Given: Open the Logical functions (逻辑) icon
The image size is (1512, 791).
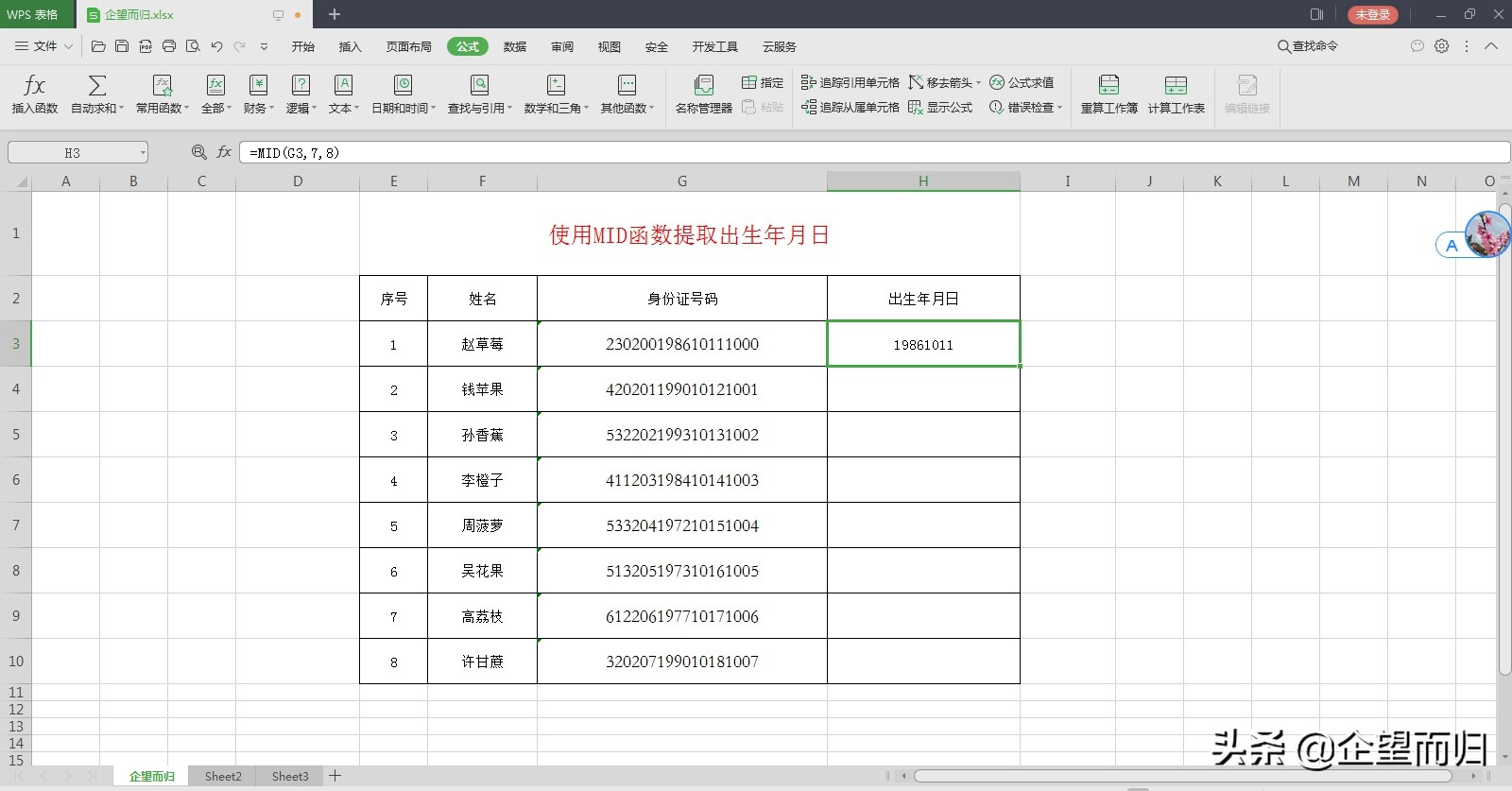Looking at the screenshot, I should click(x=301, y=86).
